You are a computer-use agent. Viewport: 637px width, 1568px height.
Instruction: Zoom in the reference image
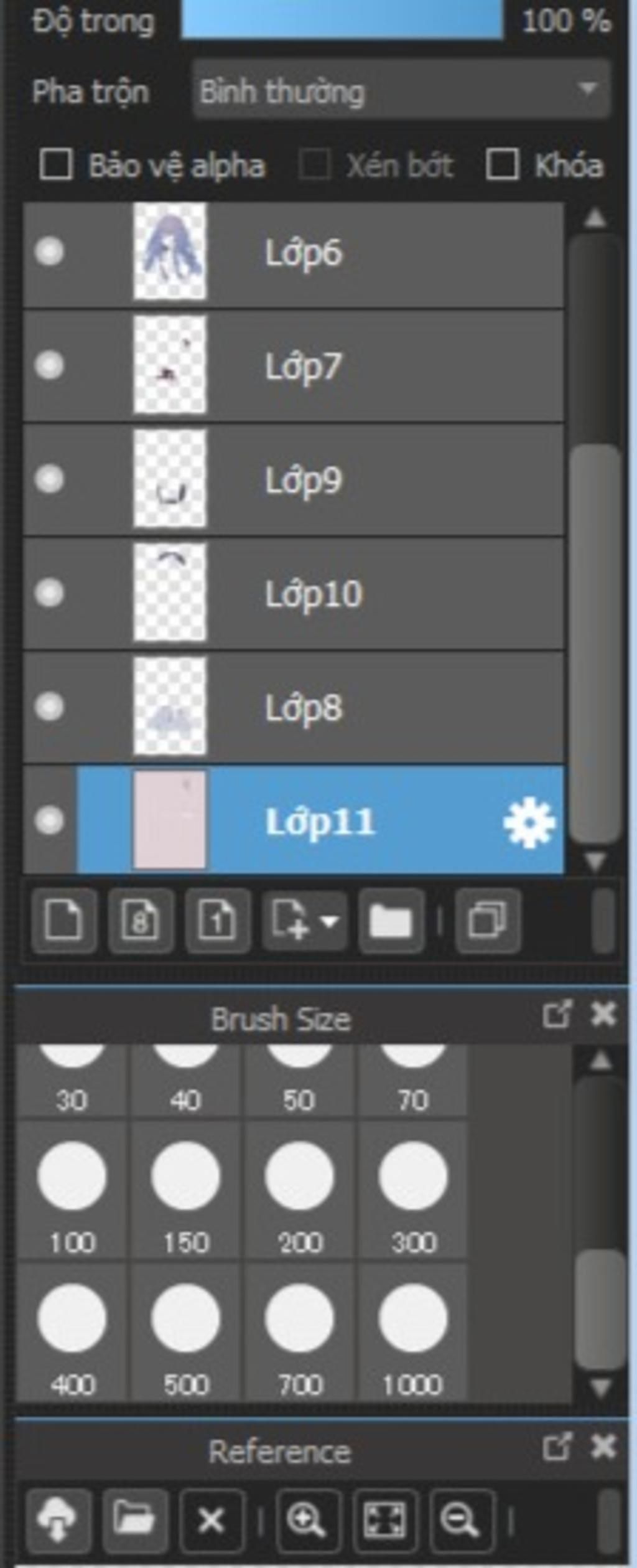pyautogui.click(x=307, y=1520)
